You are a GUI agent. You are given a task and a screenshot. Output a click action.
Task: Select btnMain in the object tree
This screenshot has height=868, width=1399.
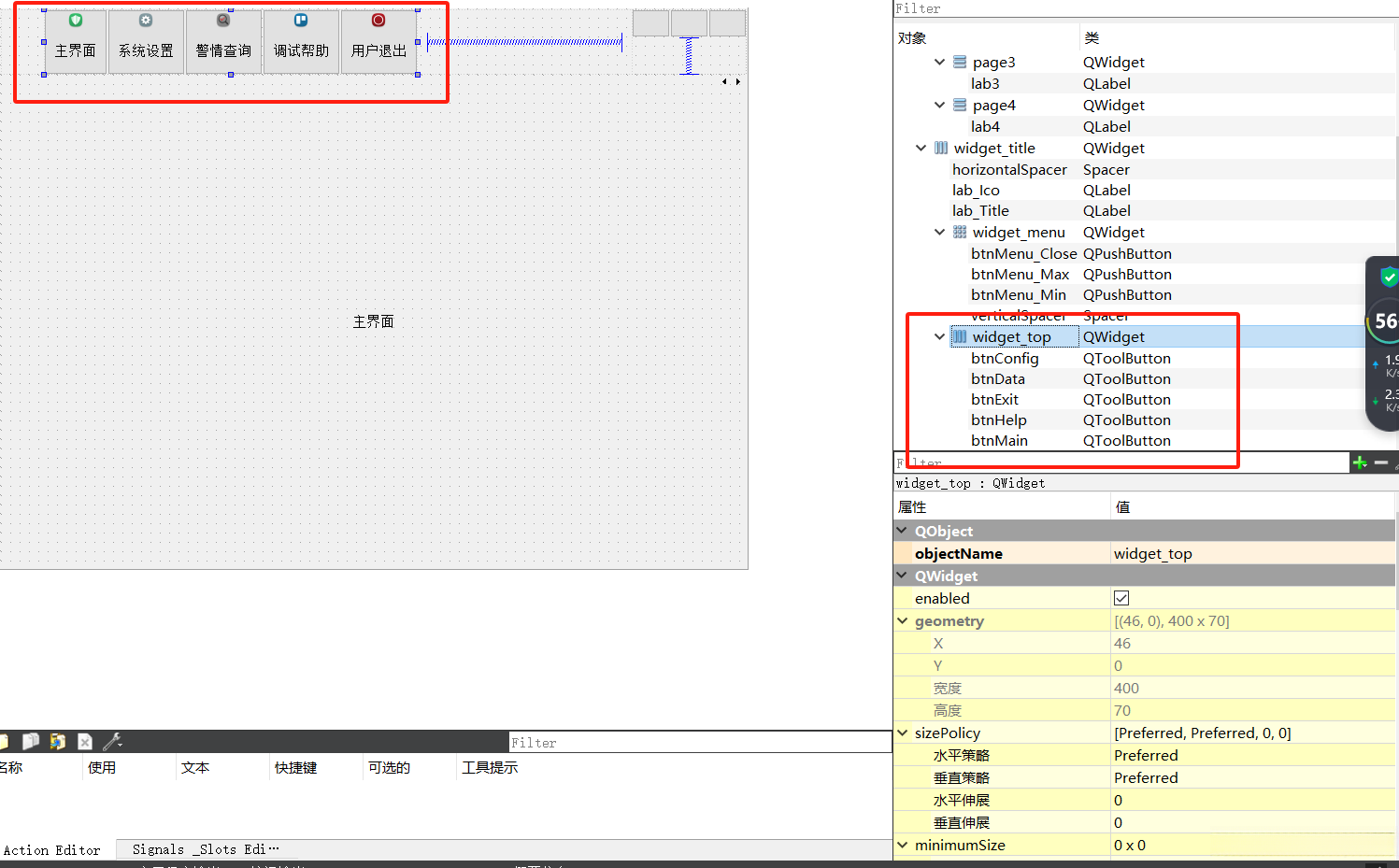(999, 441)
